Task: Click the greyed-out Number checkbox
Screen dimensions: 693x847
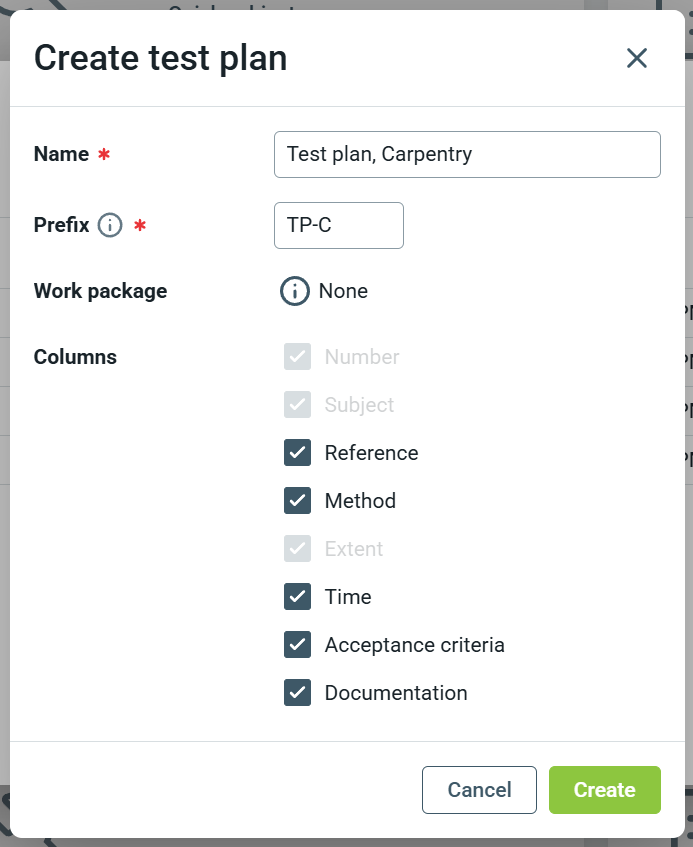Action: pyautogui.click(x=298, y=357)
